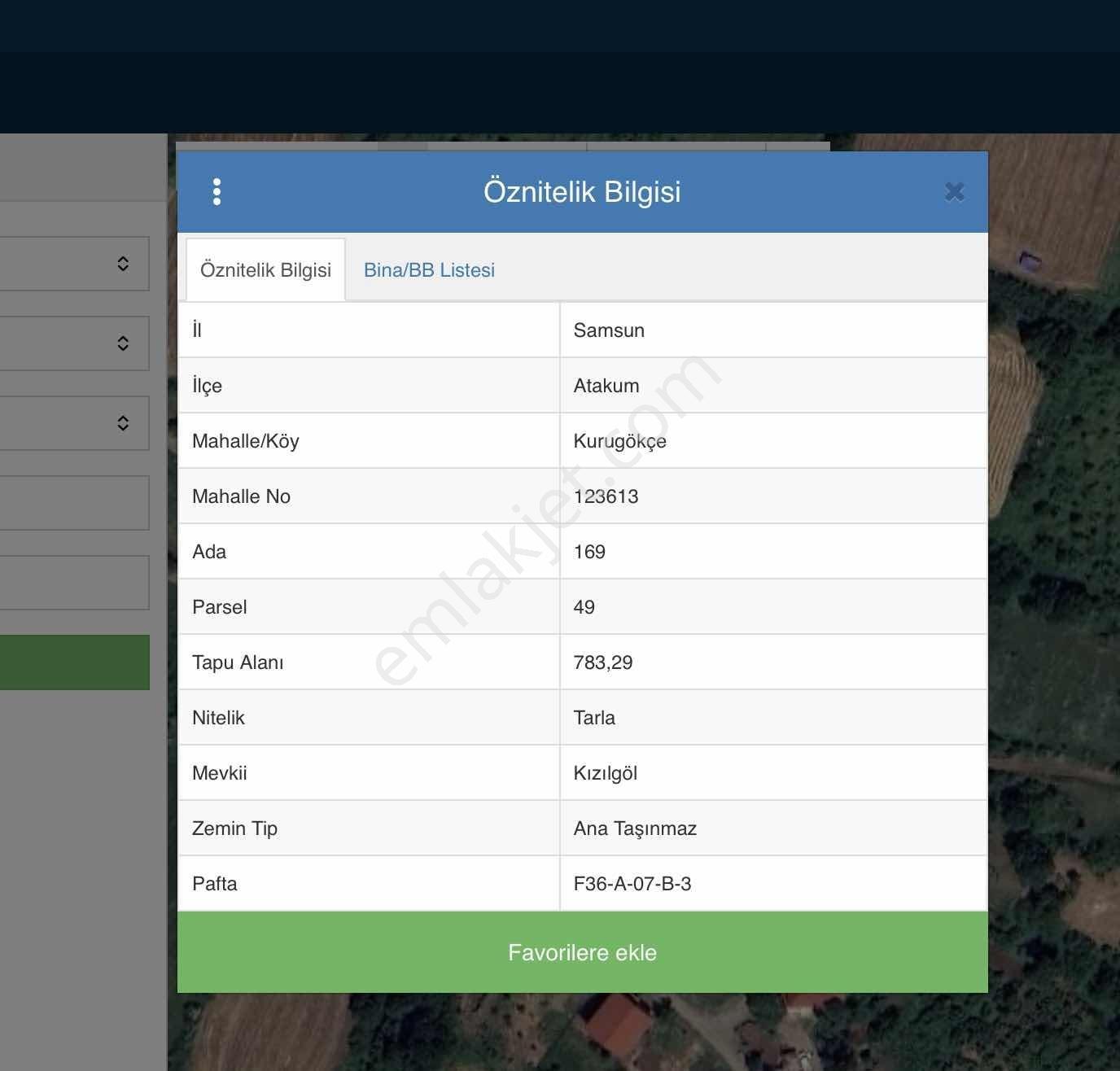The height and width of the screenshot is (1071, 1120).
Task: Focus the lower empty input field in sidebar
Action: tap(74, 583)
